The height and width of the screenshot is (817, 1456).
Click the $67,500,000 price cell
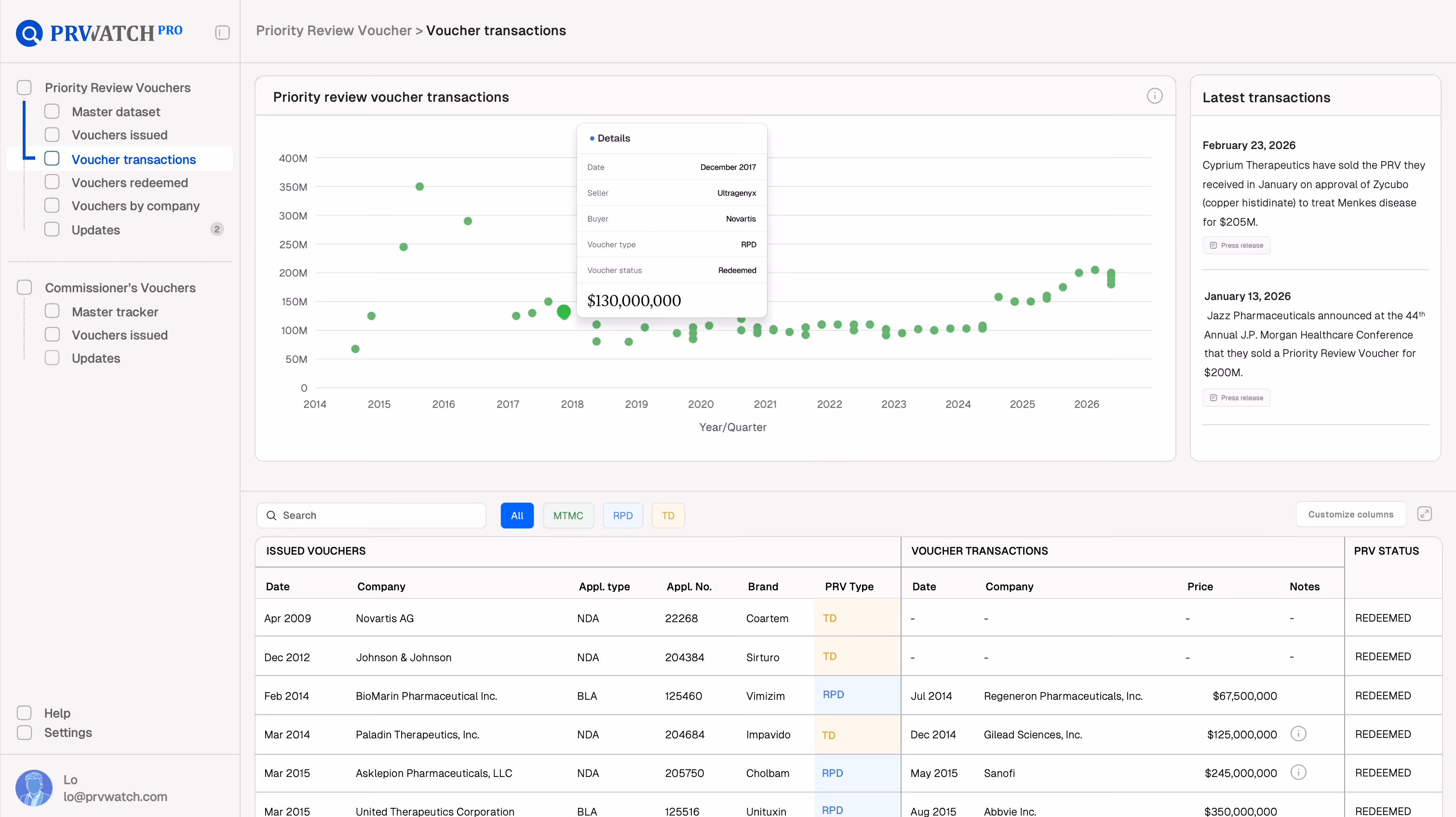(x=1245, y=695)
